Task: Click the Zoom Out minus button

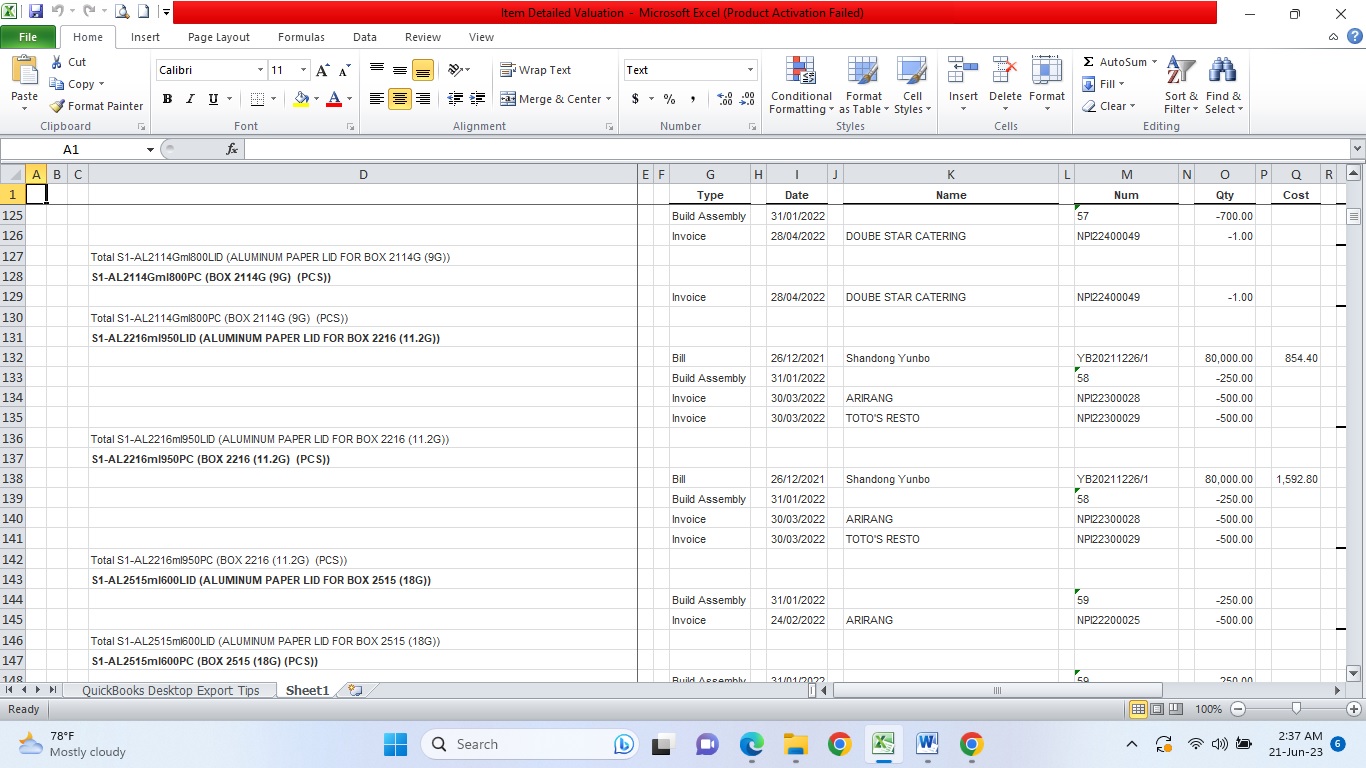Action: coord(1238,709)
